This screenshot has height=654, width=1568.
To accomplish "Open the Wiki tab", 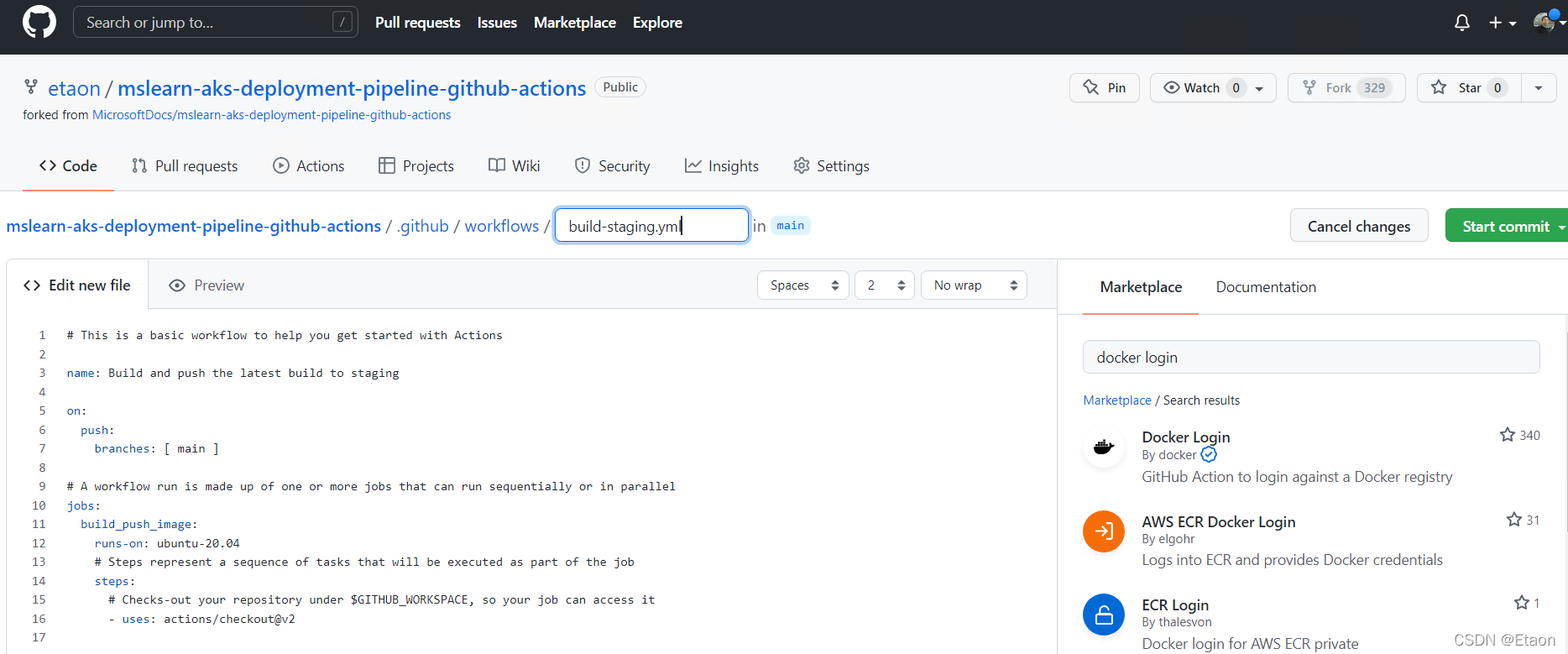I will tap(515, 166).
